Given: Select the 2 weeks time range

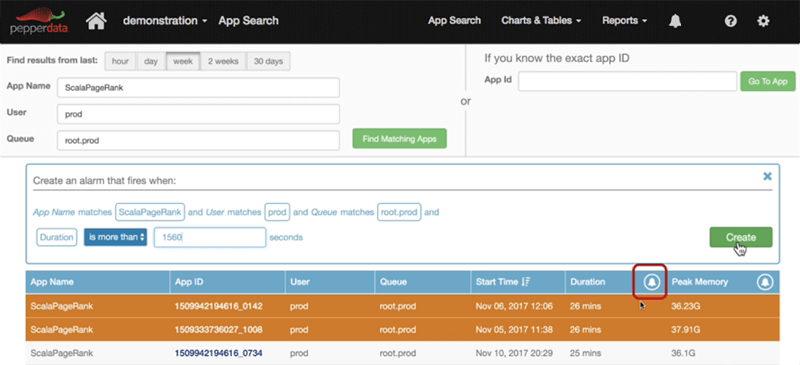Looking at the screenshot, I should tap(223, 61).
